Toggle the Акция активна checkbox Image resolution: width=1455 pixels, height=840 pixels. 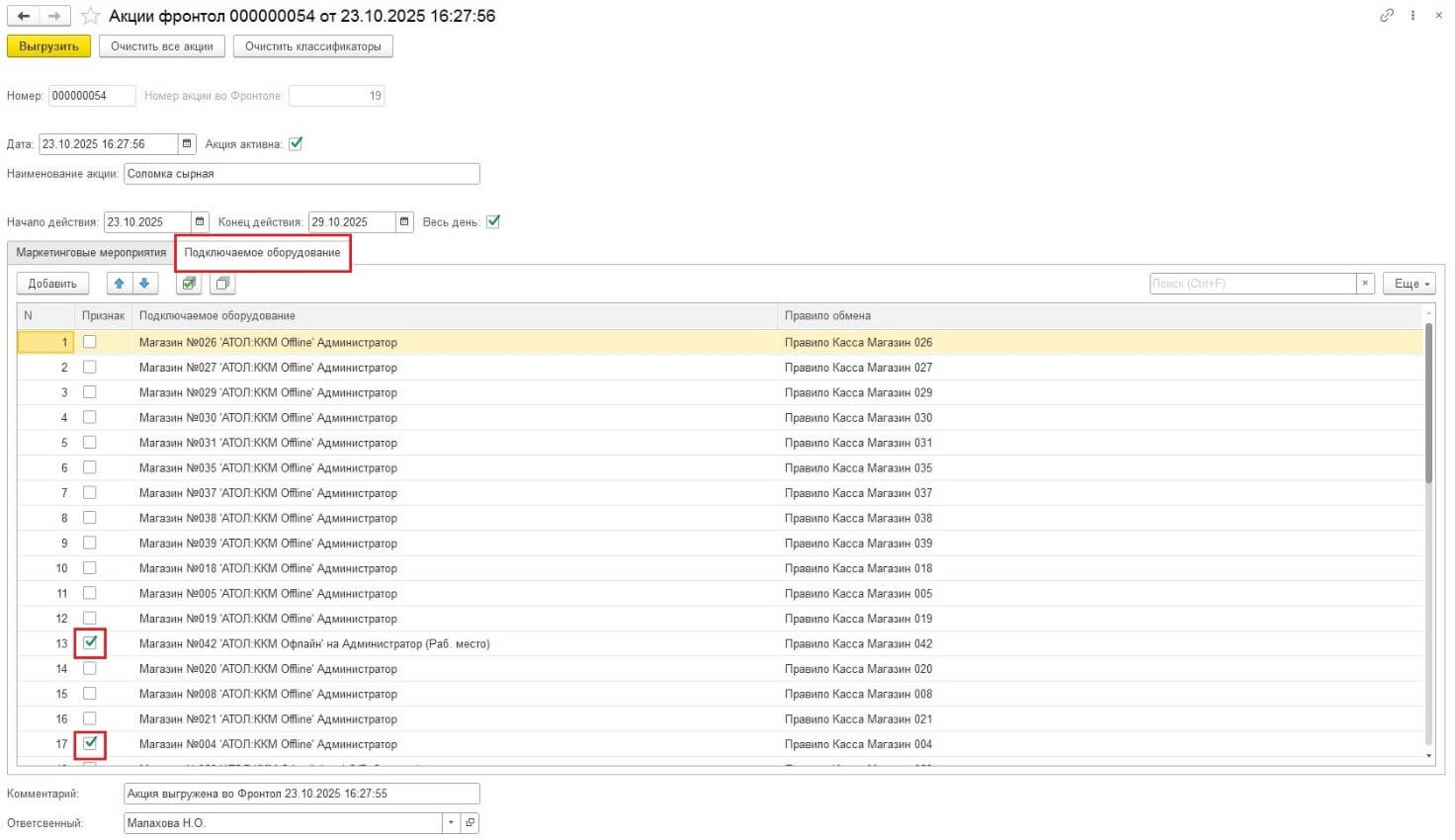(296, 143)
